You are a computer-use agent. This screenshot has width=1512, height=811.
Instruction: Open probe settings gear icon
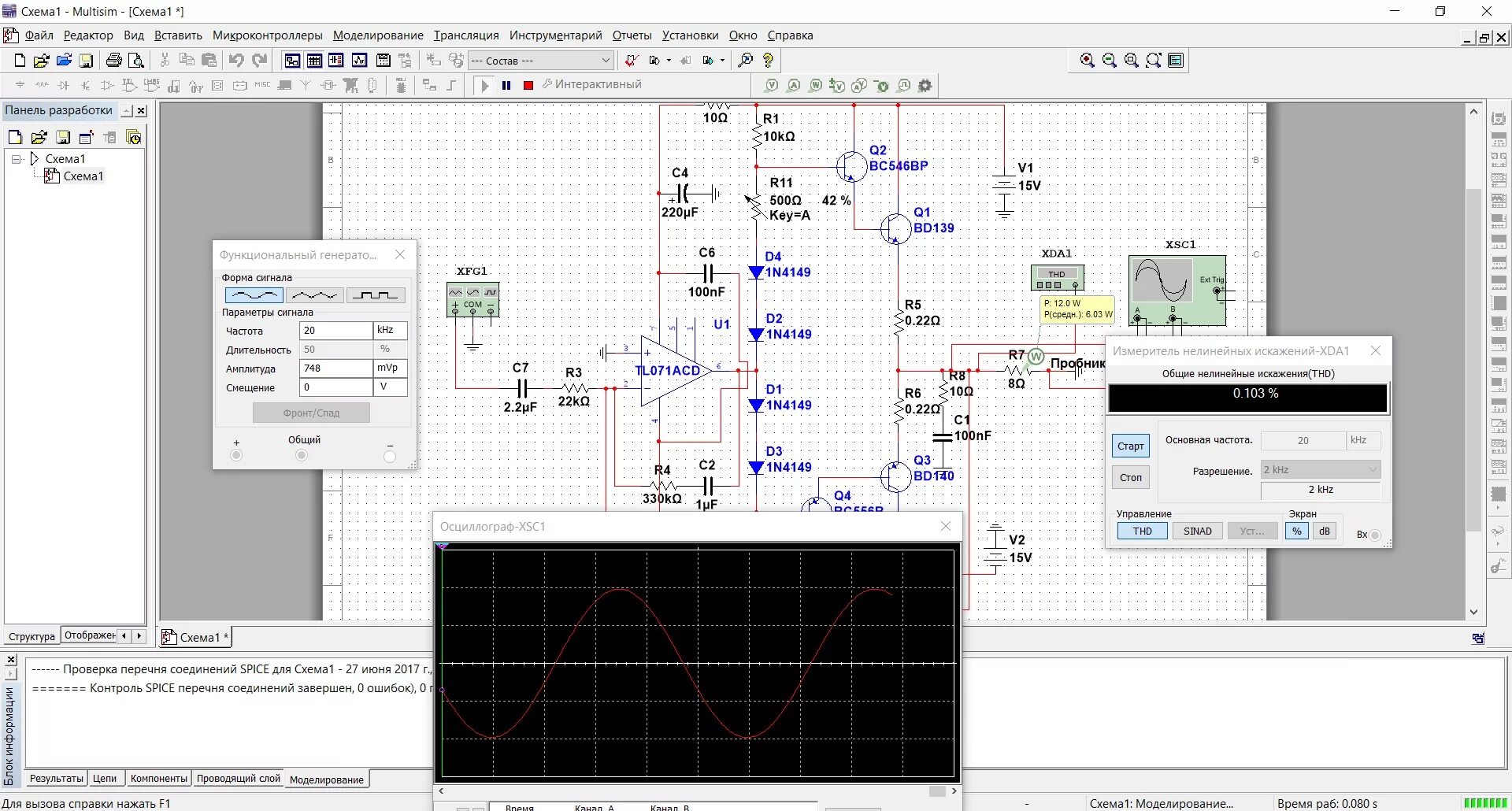tap(925, 85)
